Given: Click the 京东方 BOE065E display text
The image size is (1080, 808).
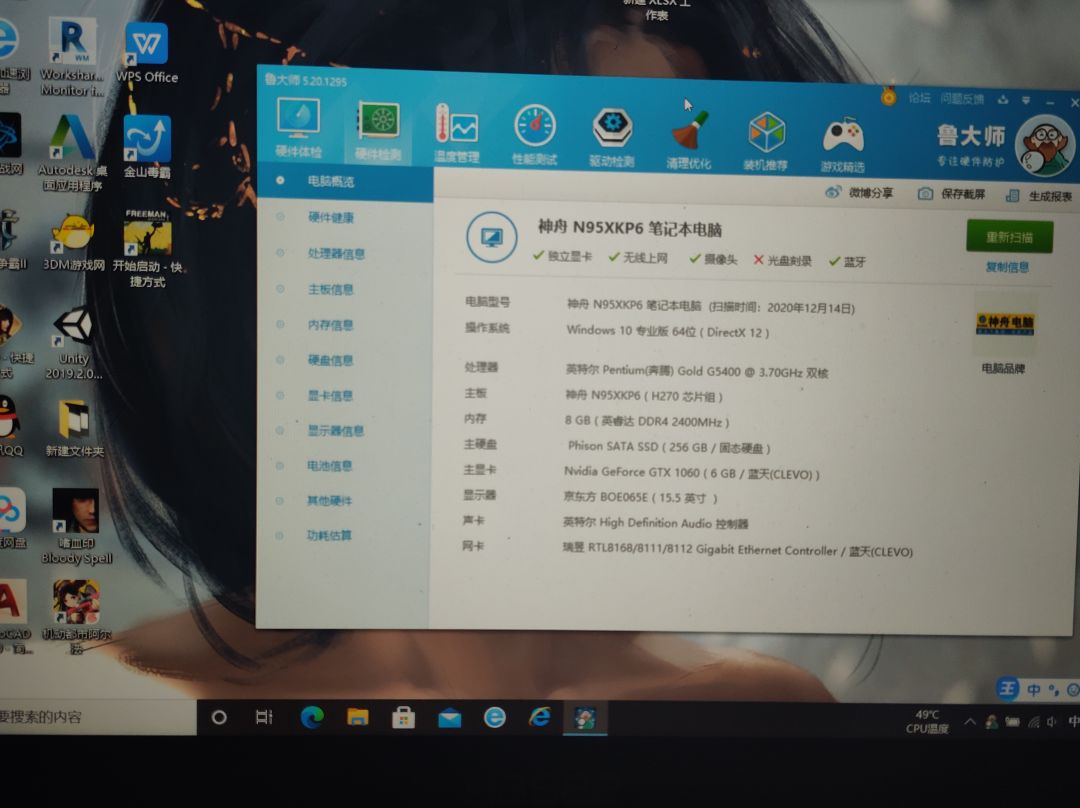Looking at the screenshot, I should pos(641,497).
